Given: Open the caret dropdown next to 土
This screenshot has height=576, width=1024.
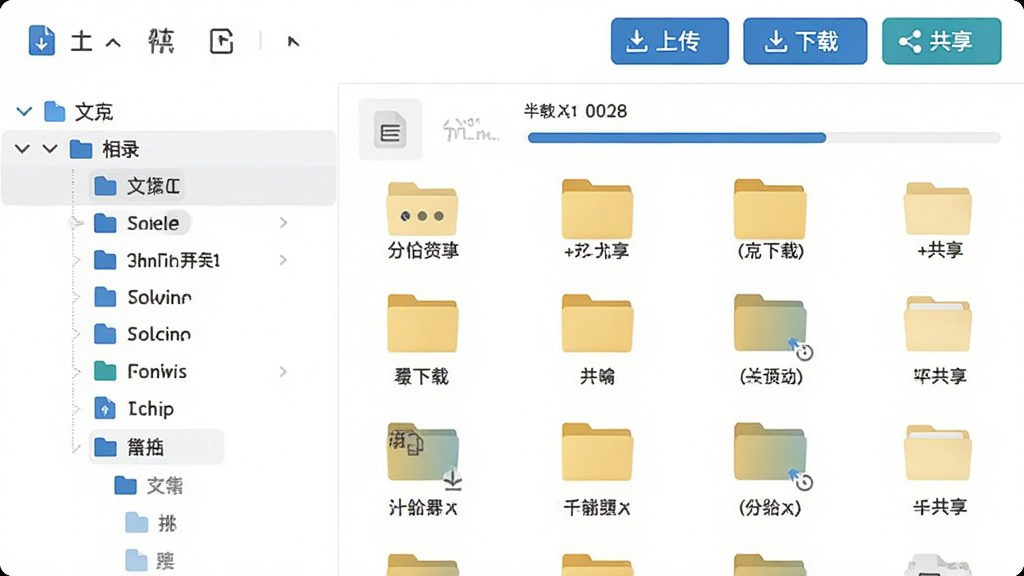Looking at the screenshot, I should coord(113,43).
